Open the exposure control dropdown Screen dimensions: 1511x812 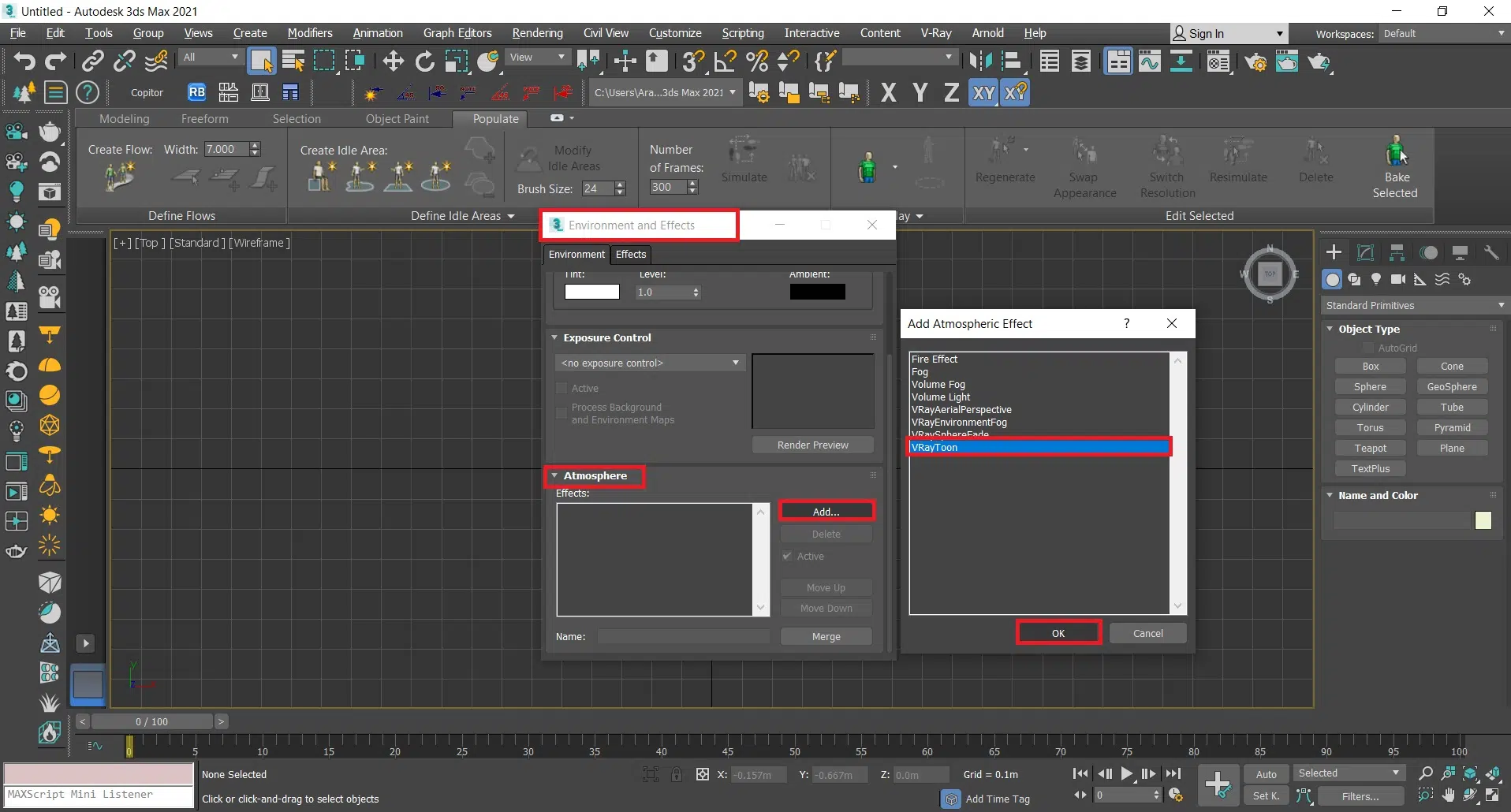tap(649, 363)
